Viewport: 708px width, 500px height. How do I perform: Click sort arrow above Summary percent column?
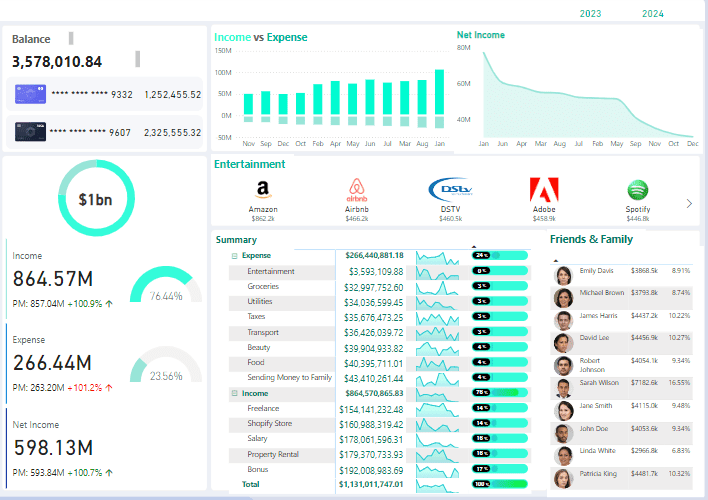[474, 247]
